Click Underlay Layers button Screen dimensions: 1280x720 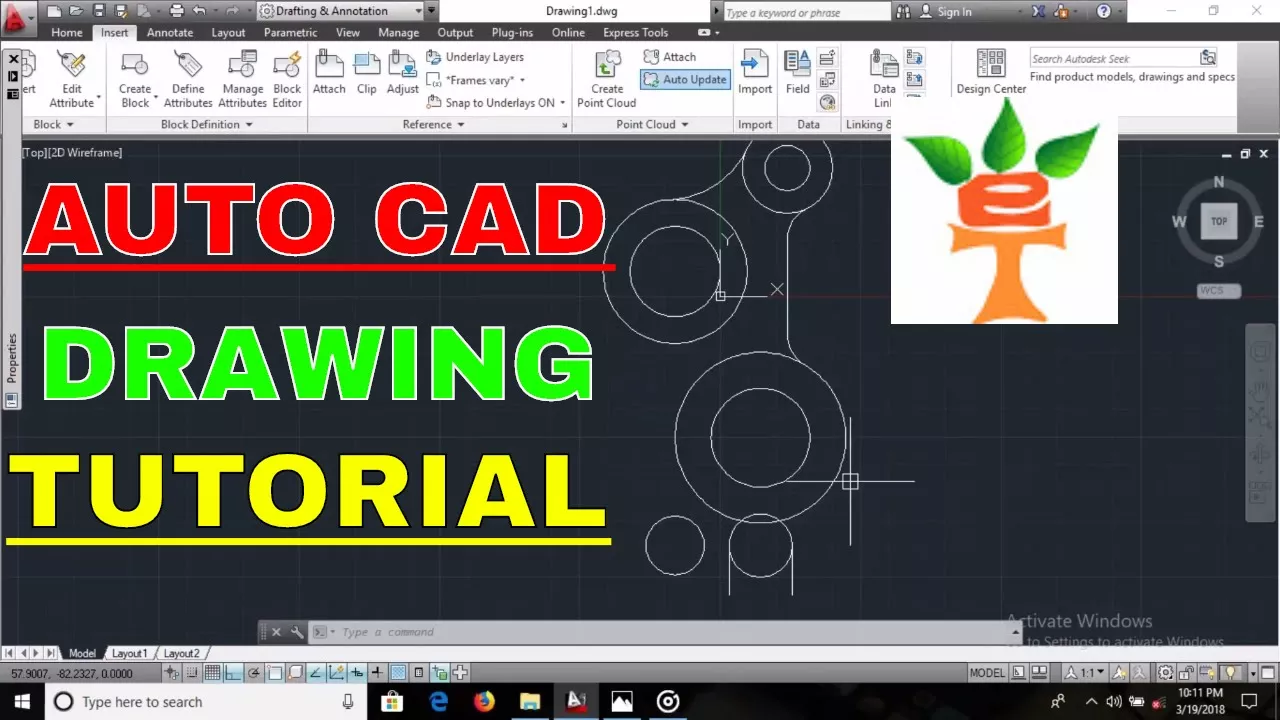476,57
